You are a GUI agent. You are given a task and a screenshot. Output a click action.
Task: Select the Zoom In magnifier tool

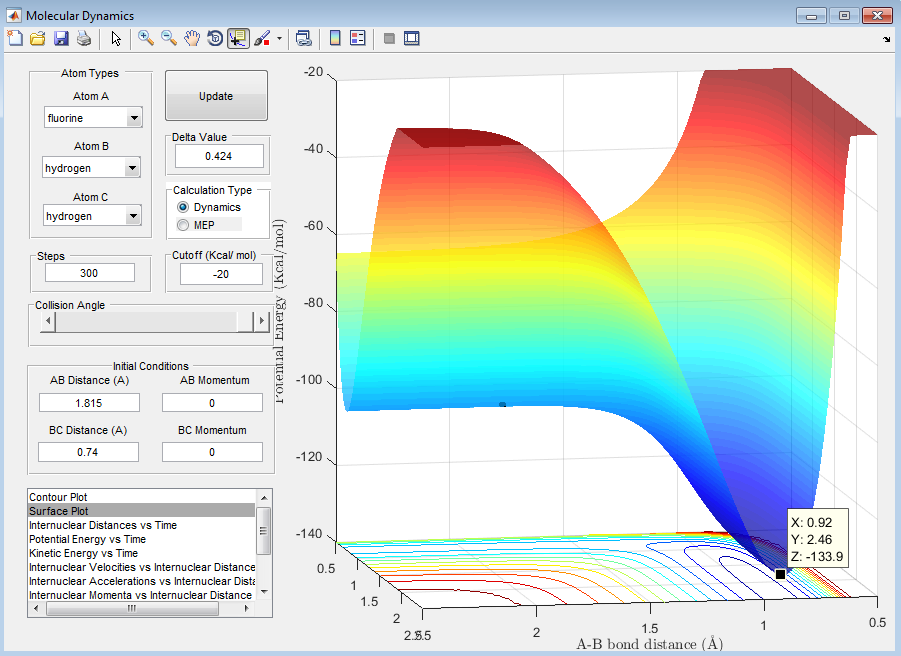coord(146,39)
